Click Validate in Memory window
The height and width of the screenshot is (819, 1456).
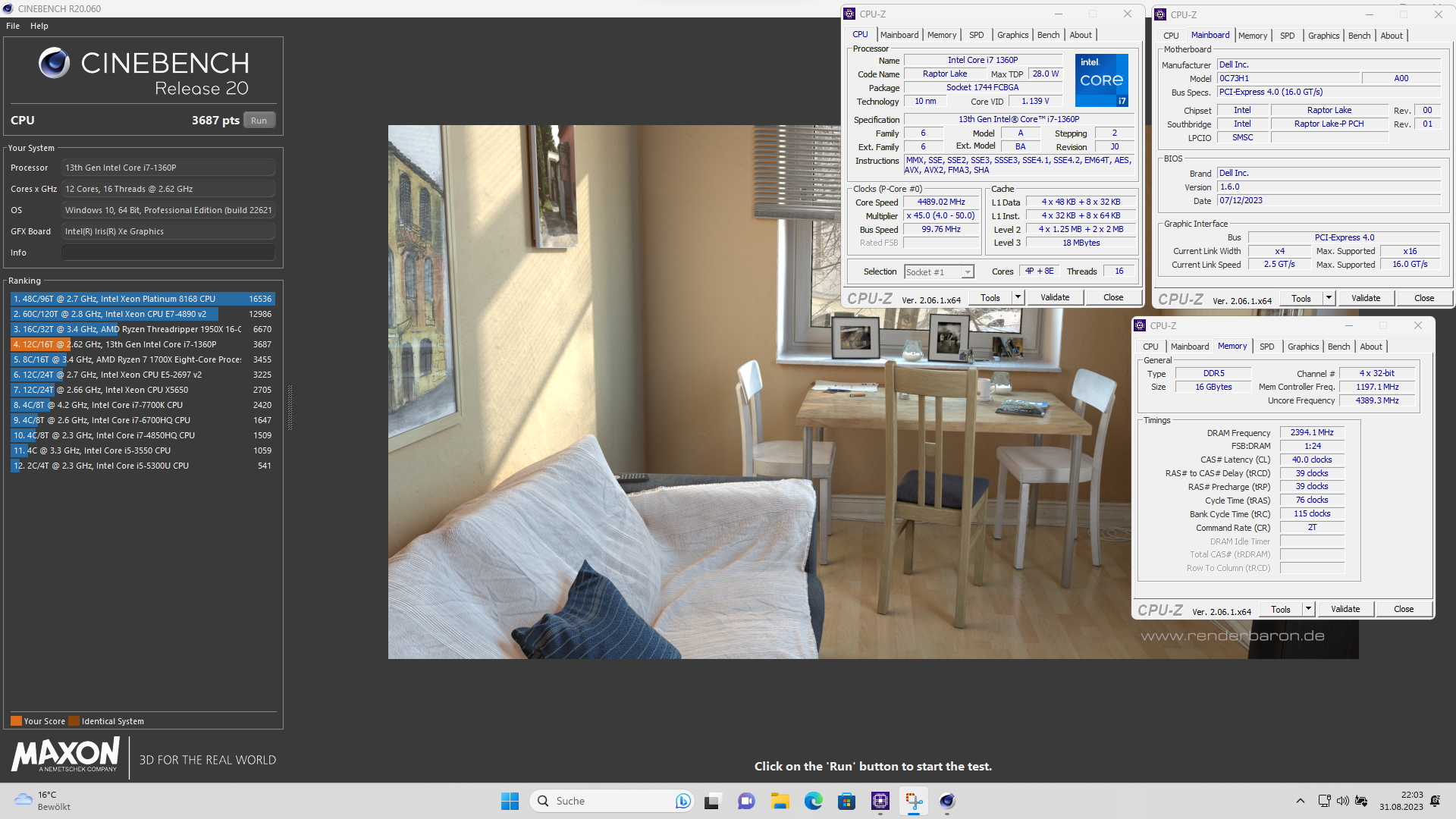point(1345,609)
